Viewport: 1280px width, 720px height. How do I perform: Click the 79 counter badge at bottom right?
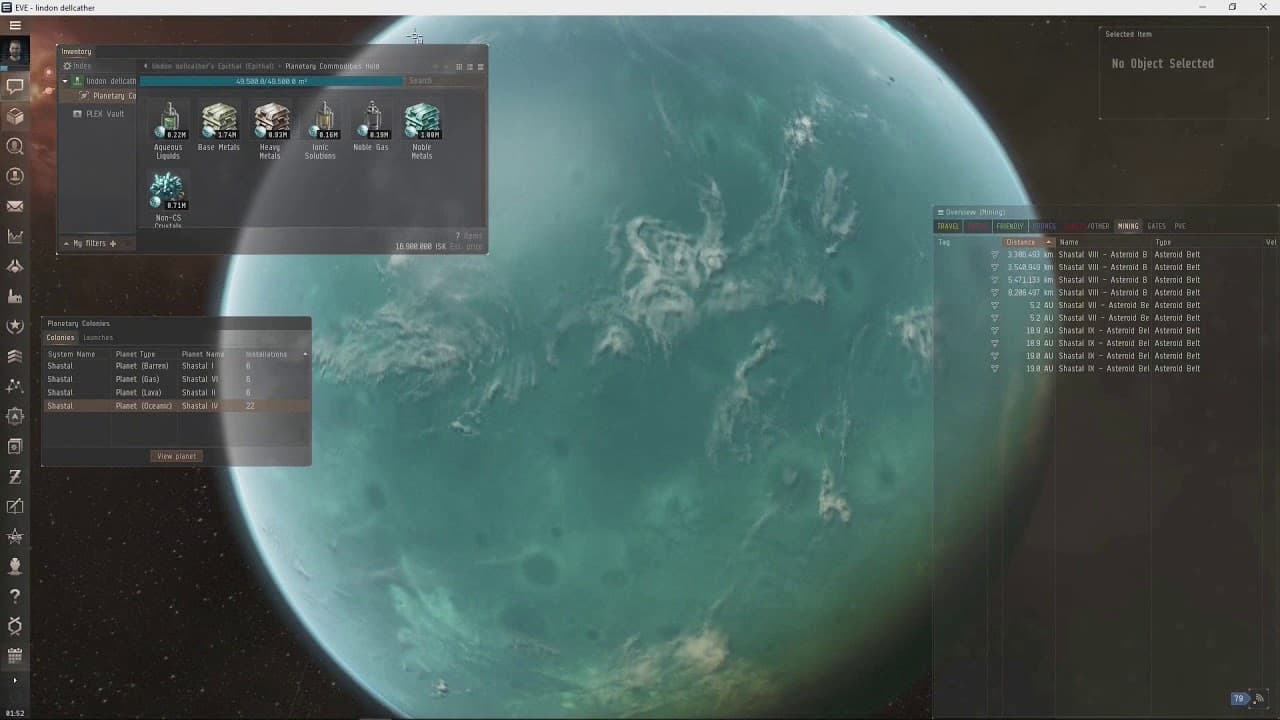click(1239, 699)
